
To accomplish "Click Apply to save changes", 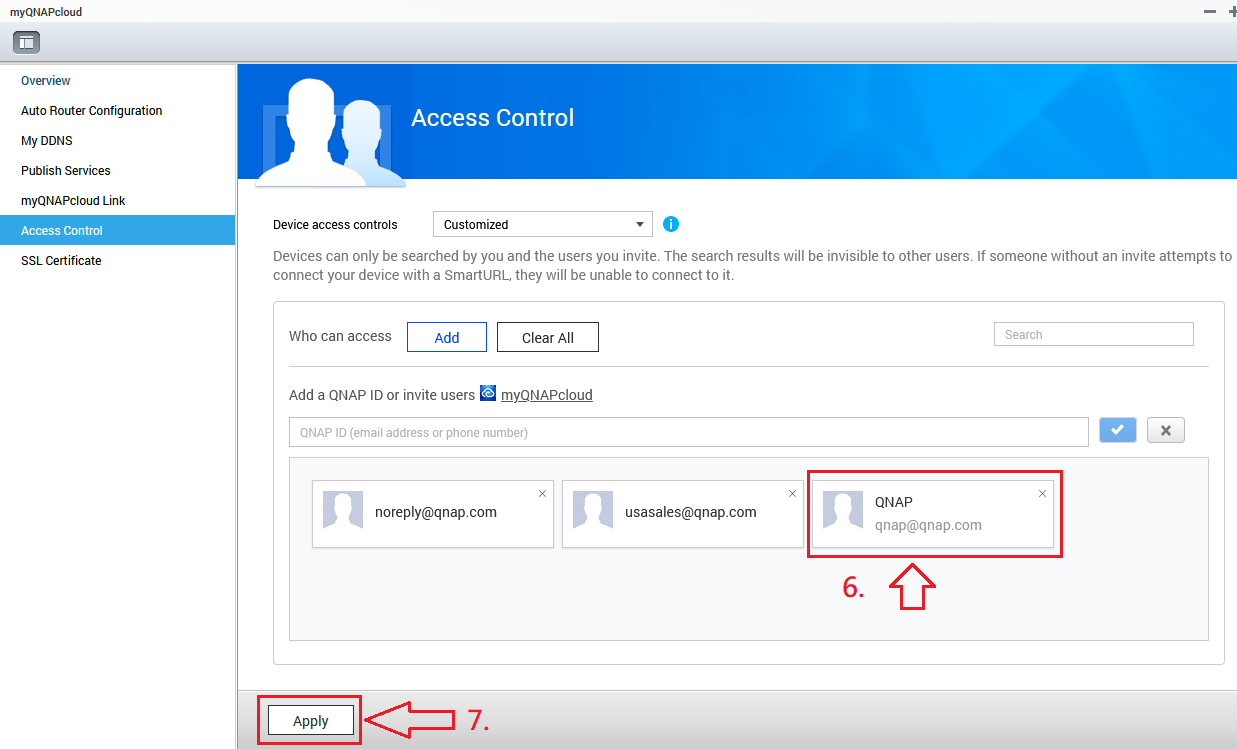I will 310,721.
